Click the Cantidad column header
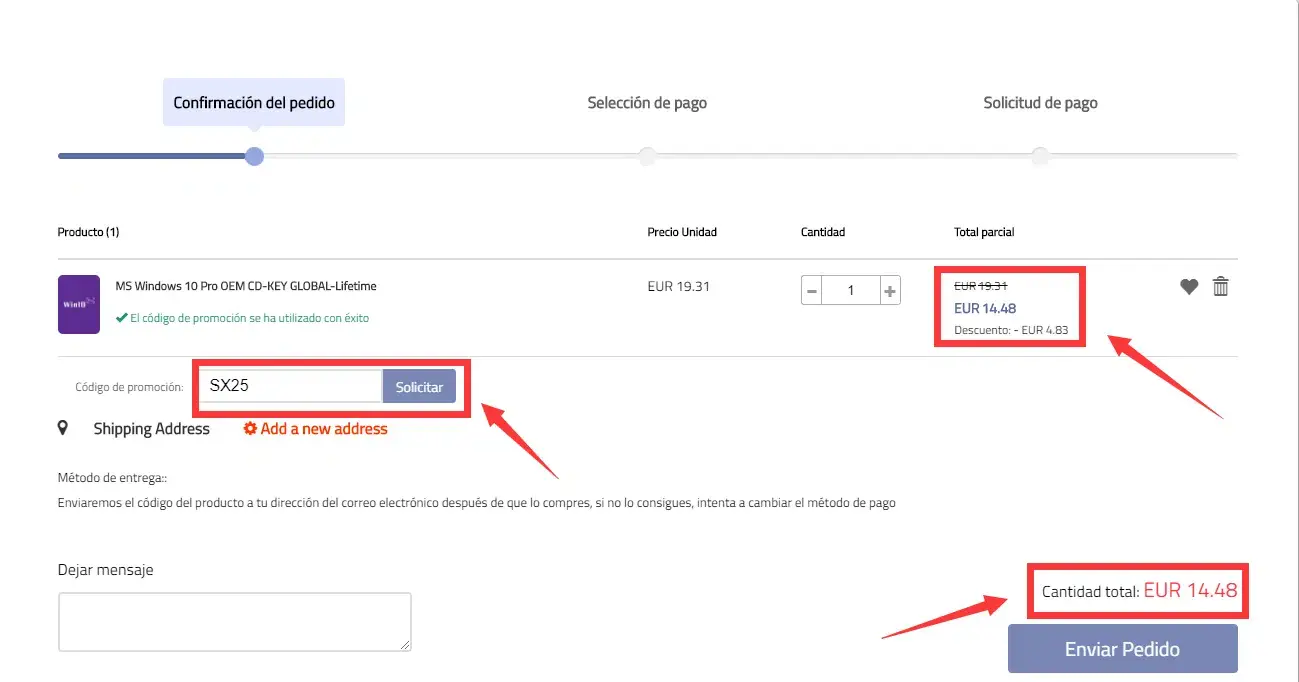The height and width of the screenshot is (682, 1299). 823,232
